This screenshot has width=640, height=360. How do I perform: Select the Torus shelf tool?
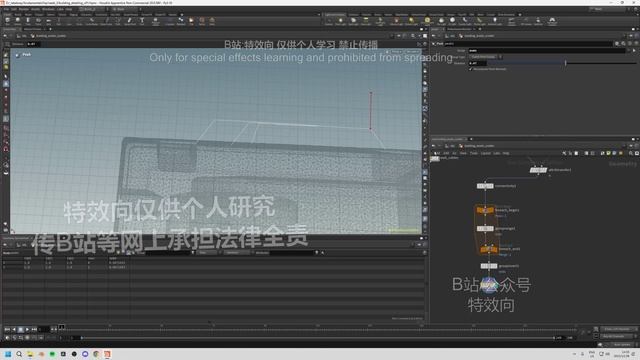pyautogui.click(x=38, y=21)
